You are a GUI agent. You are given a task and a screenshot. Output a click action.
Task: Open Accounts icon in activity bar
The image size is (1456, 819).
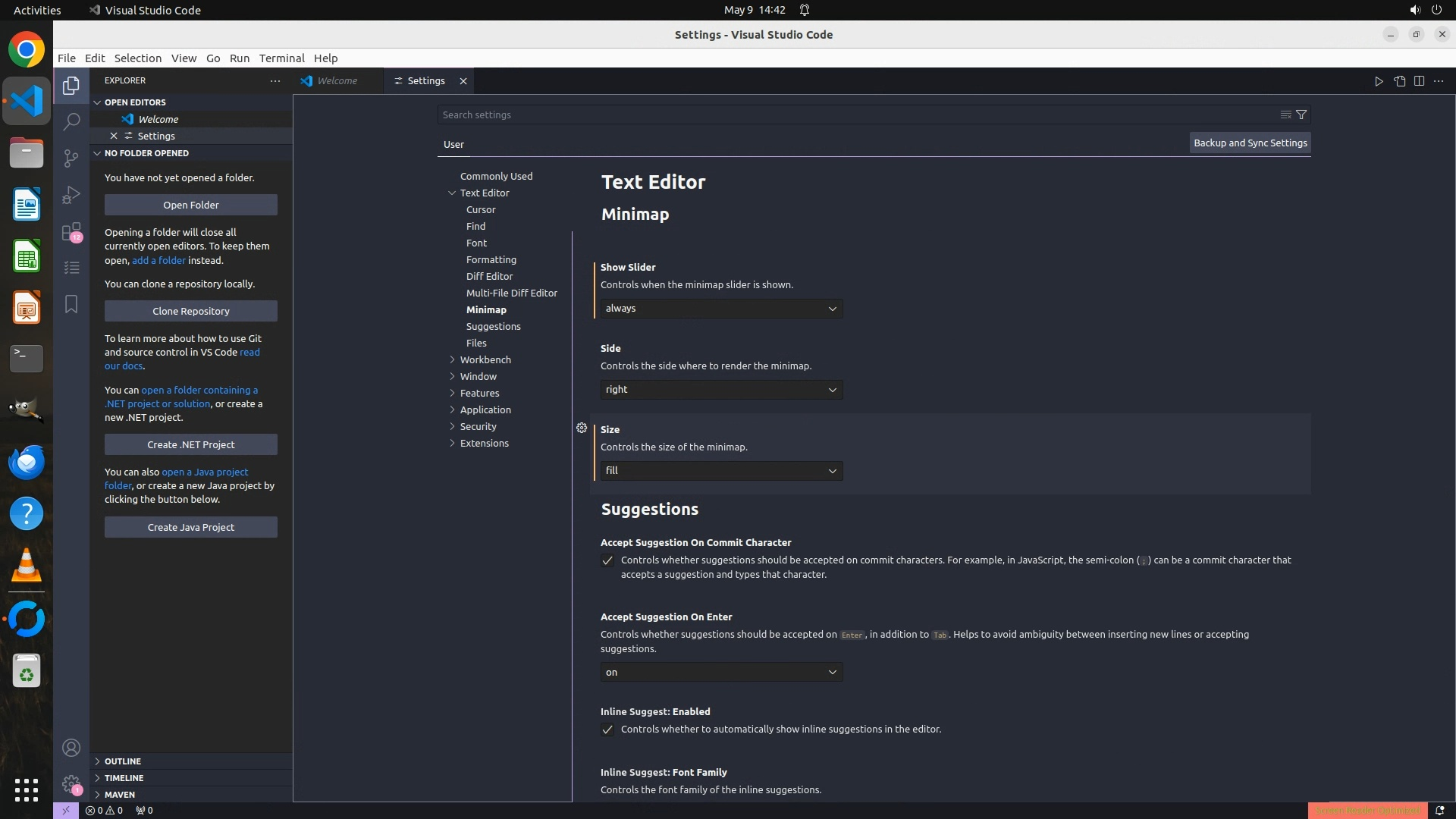71,748
